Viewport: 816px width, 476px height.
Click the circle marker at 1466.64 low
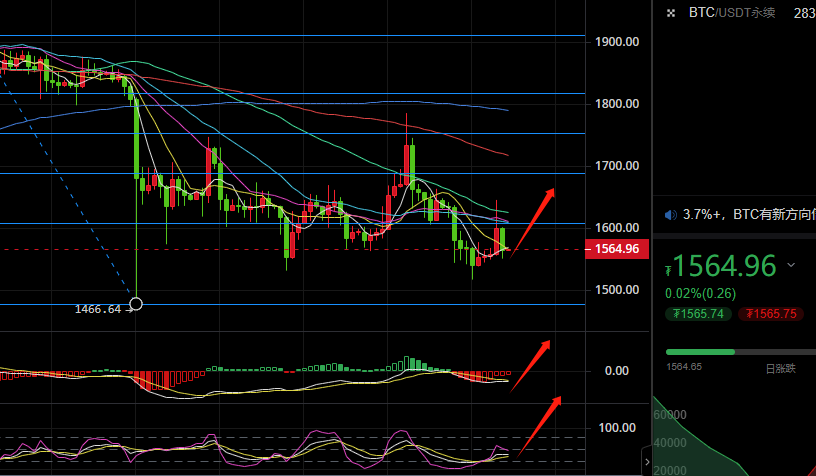[136, 303]
